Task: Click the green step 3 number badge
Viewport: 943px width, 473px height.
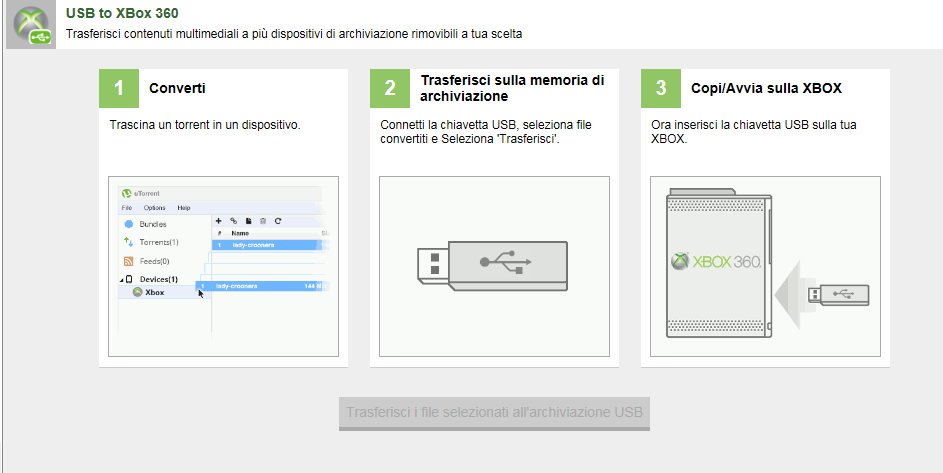Action: coord(661,88)
